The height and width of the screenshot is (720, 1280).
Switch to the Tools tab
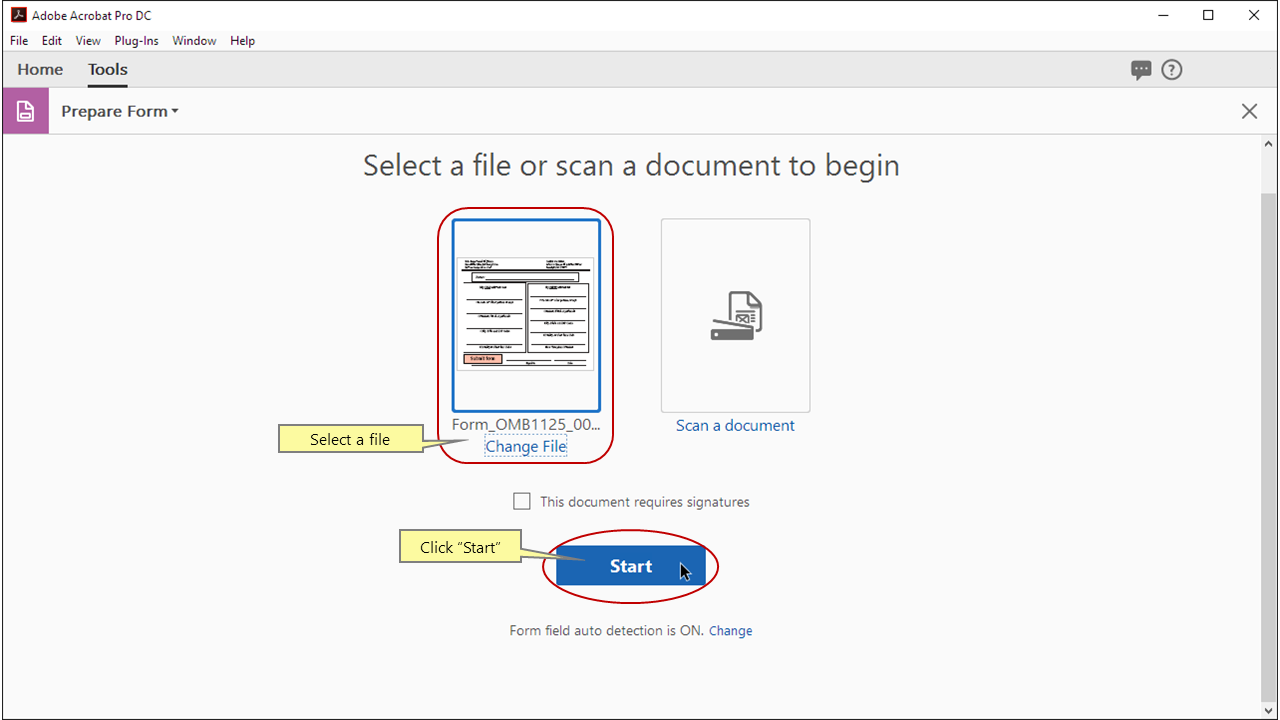point(107,69)
